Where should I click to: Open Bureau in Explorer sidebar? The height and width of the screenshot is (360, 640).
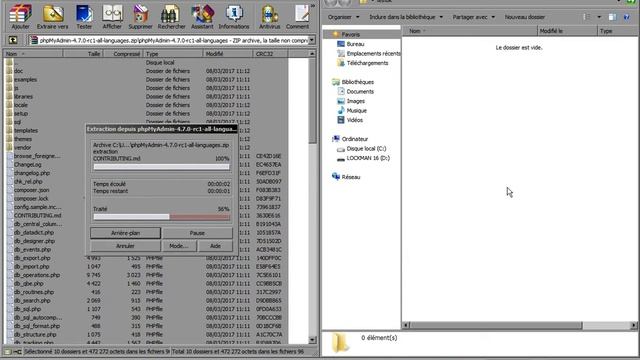point(355,44)
